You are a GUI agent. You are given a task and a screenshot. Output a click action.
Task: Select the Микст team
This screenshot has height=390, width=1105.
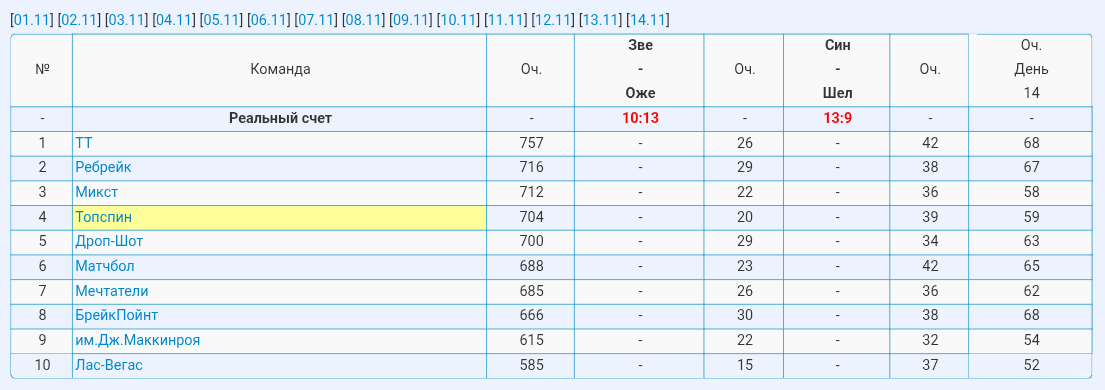point(97,192)
